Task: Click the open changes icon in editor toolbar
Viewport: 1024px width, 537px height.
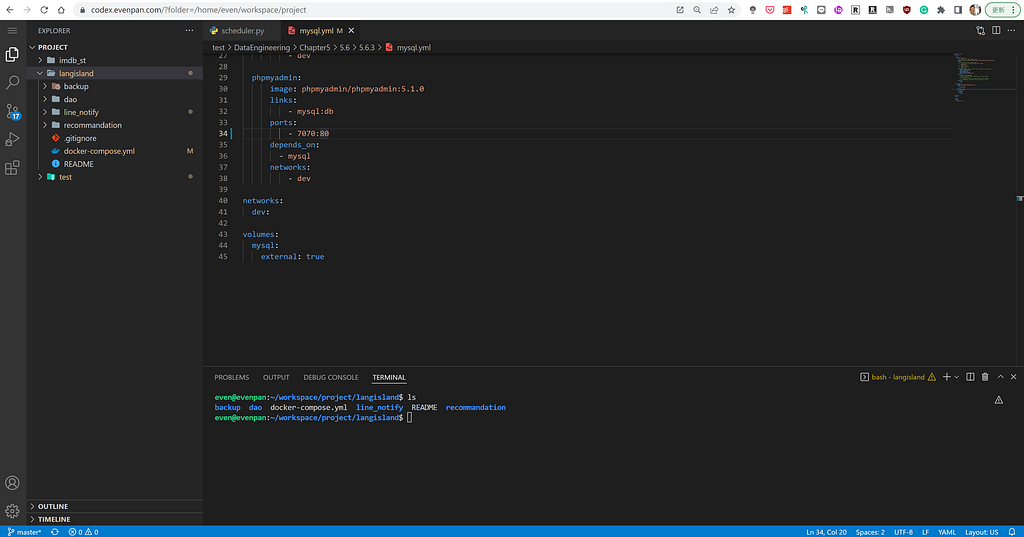Action: pos(980,31)
